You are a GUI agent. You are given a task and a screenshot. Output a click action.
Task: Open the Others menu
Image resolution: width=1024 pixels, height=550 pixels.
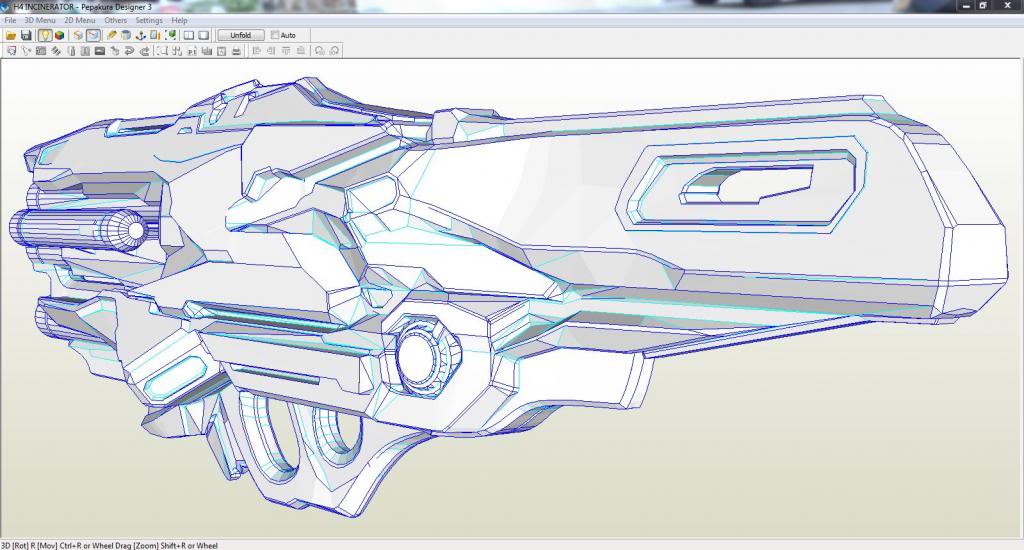point(116,20)
